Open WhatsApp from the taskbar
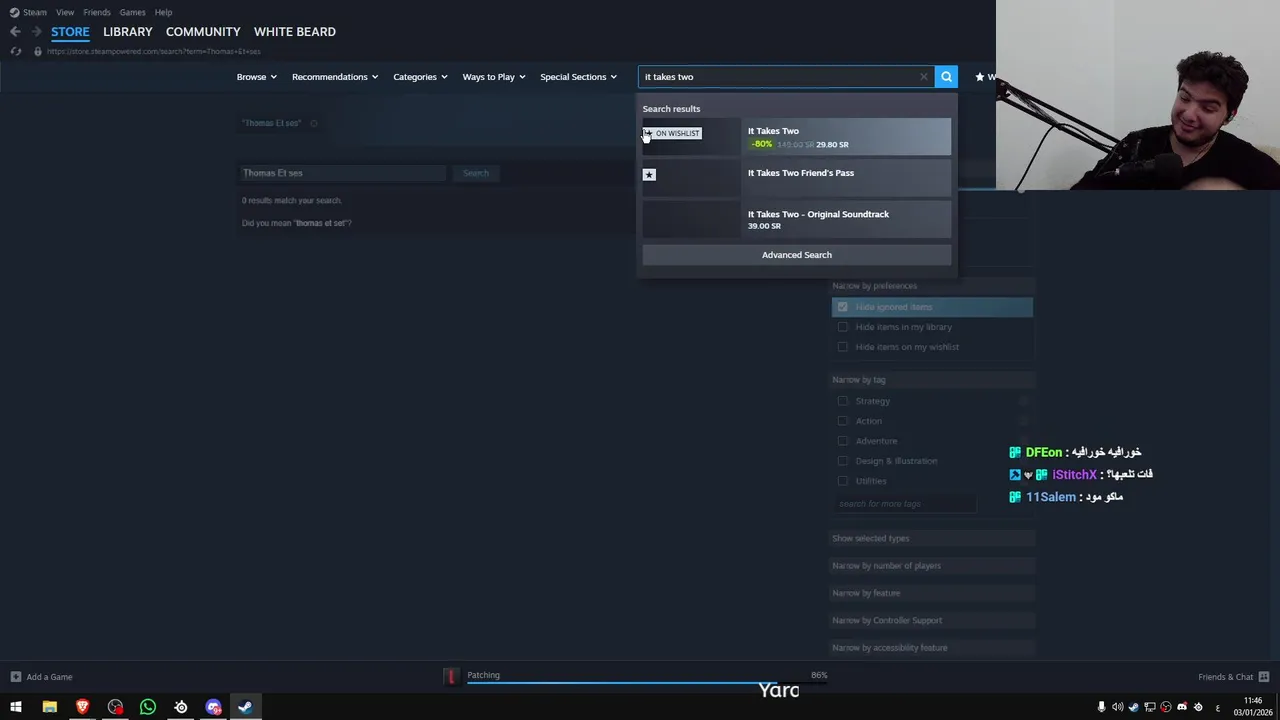Viewport: 1280px width, 720px height. point(148,707)
